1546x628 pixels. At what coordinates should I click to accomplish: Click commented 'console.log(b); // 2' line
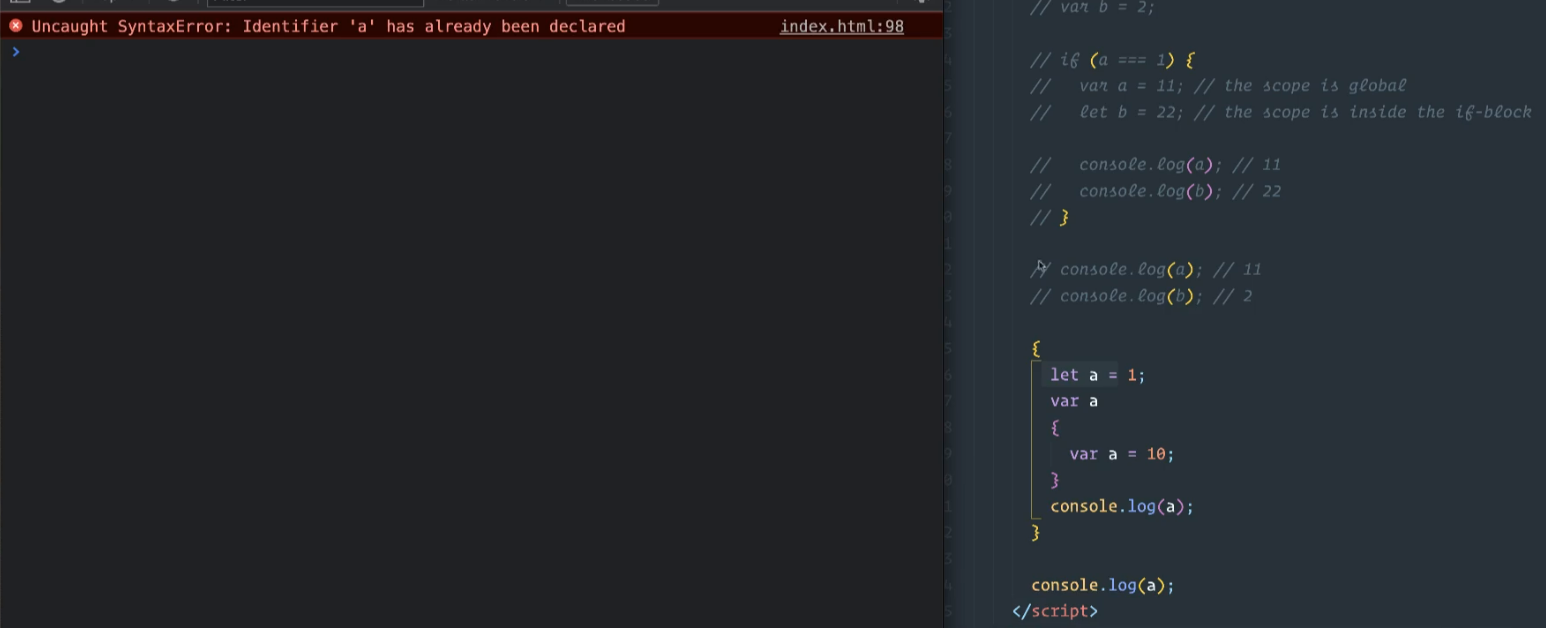(x=1142, y=296)
